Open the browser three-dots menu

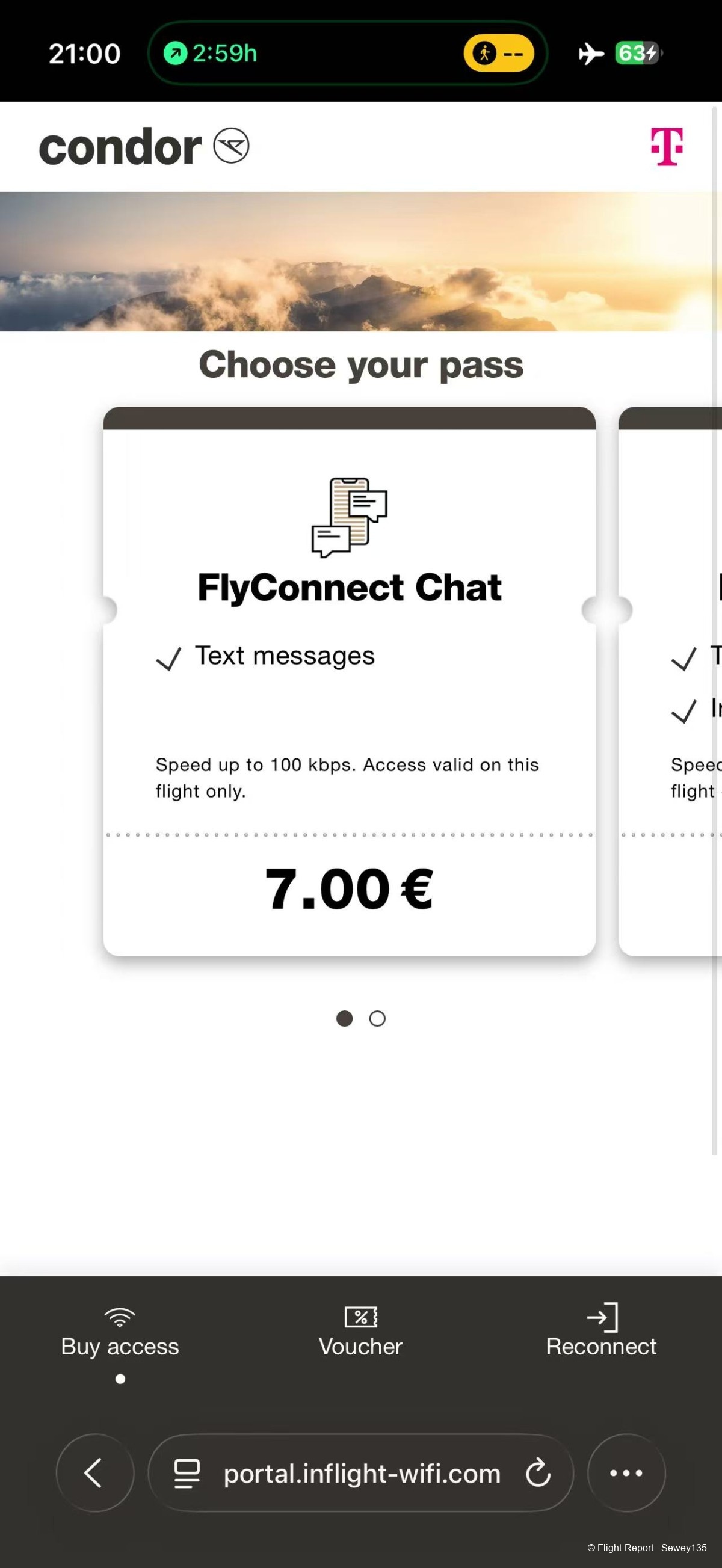tap(626, 1473)
